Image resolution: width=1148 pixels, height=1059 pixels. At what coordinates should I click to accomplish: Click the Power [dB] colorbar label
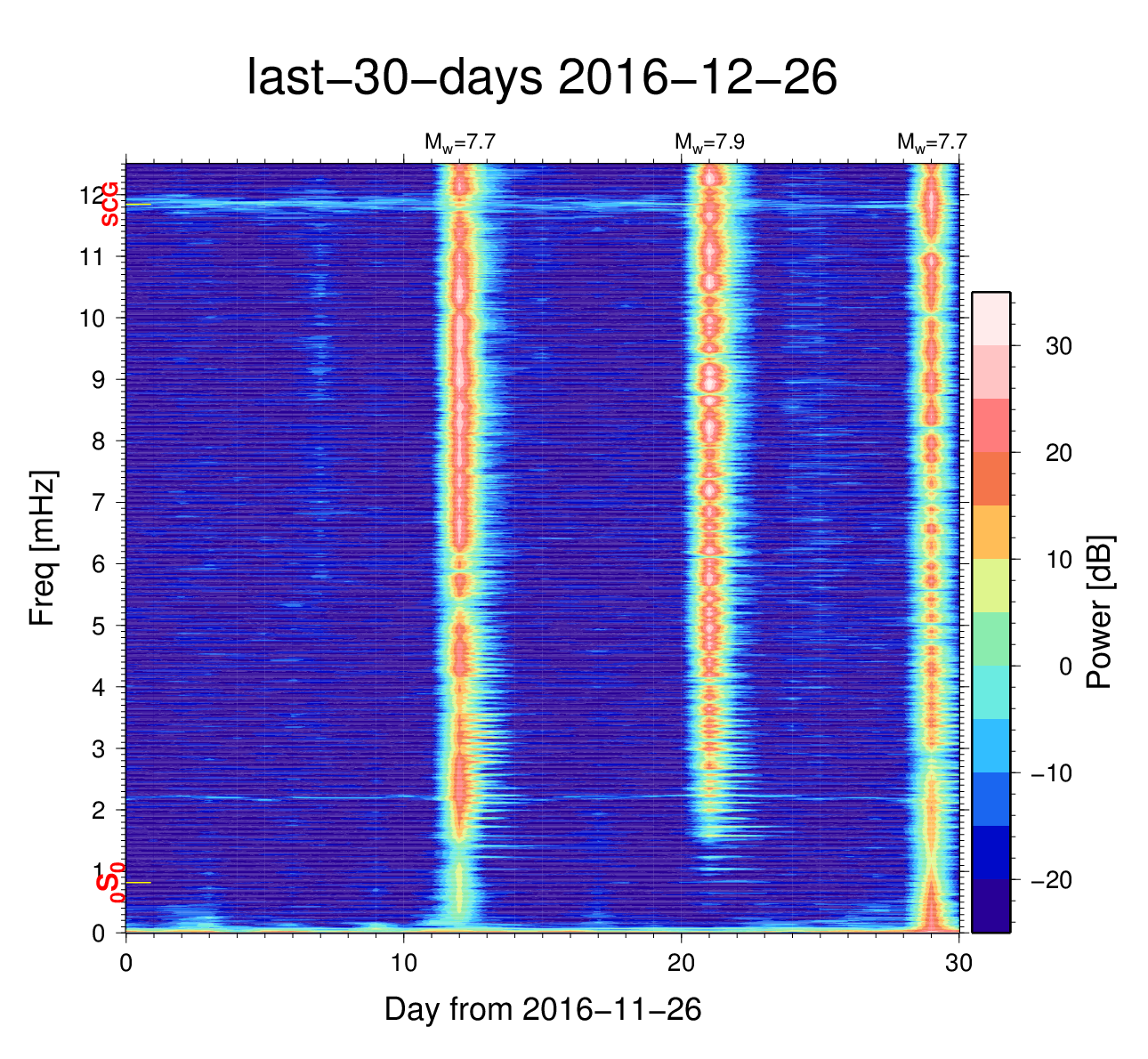pyautogui.click(x=1100, y=612)
